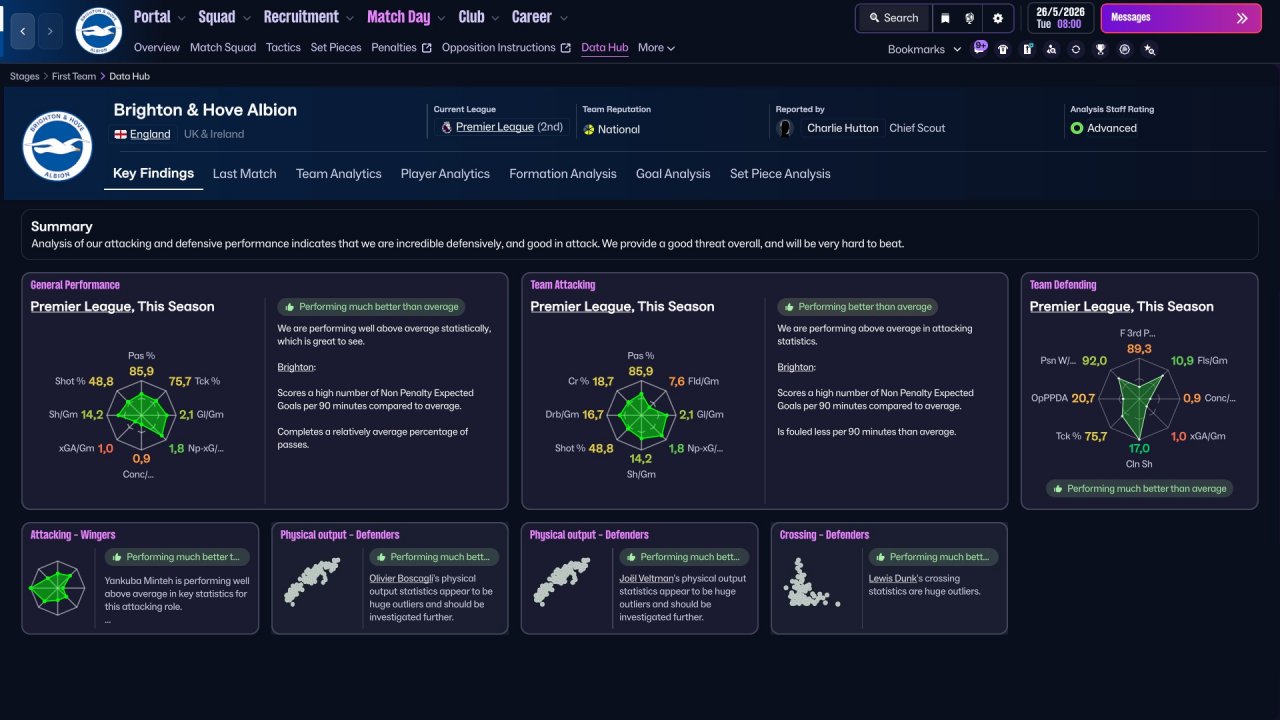The height and width of the screenshot is (720, 1280).
Task: Click Premier League link in Team Attacking card
Action: tap(580, 307)
